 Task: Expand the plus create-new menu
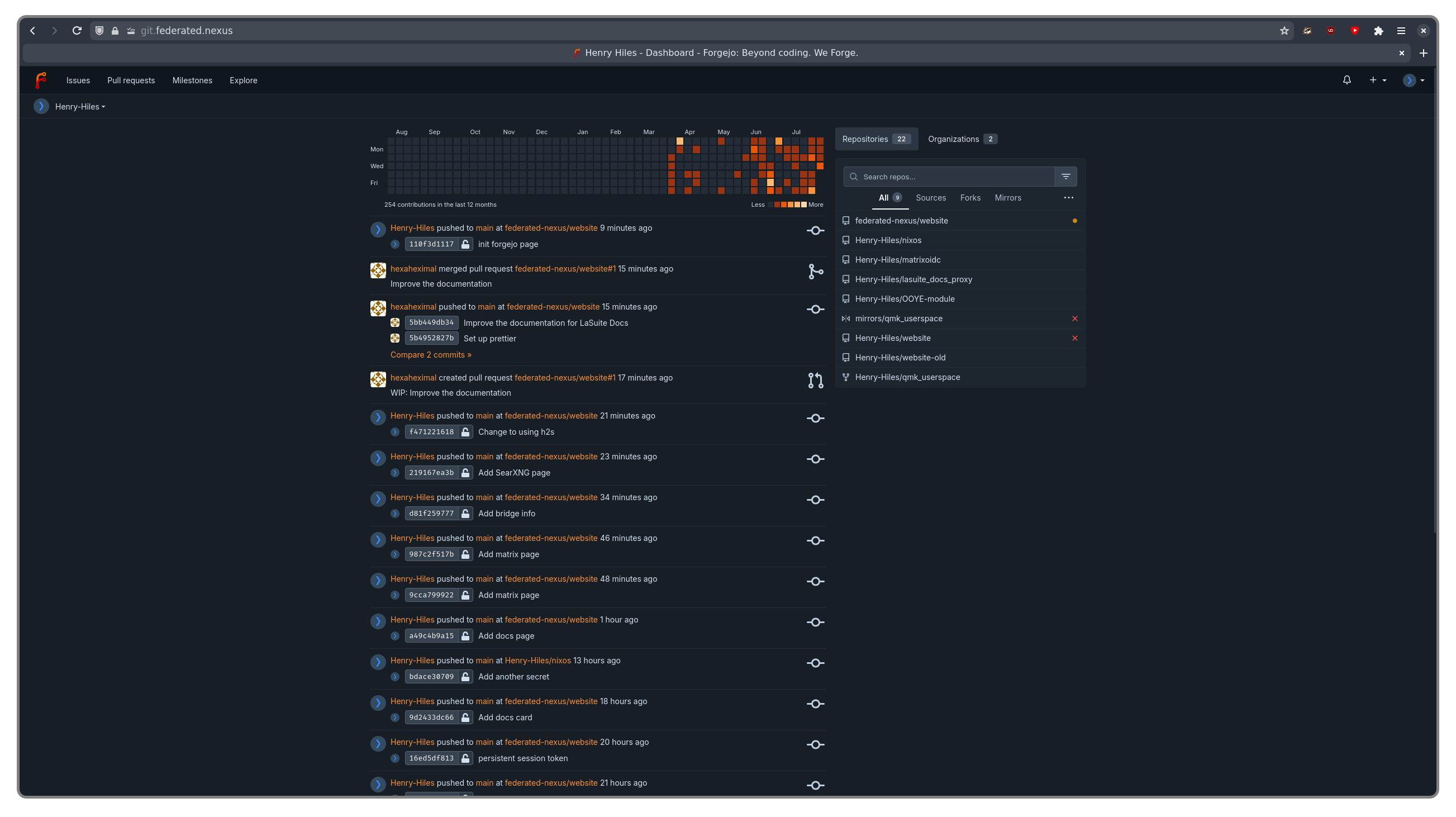1377,80
